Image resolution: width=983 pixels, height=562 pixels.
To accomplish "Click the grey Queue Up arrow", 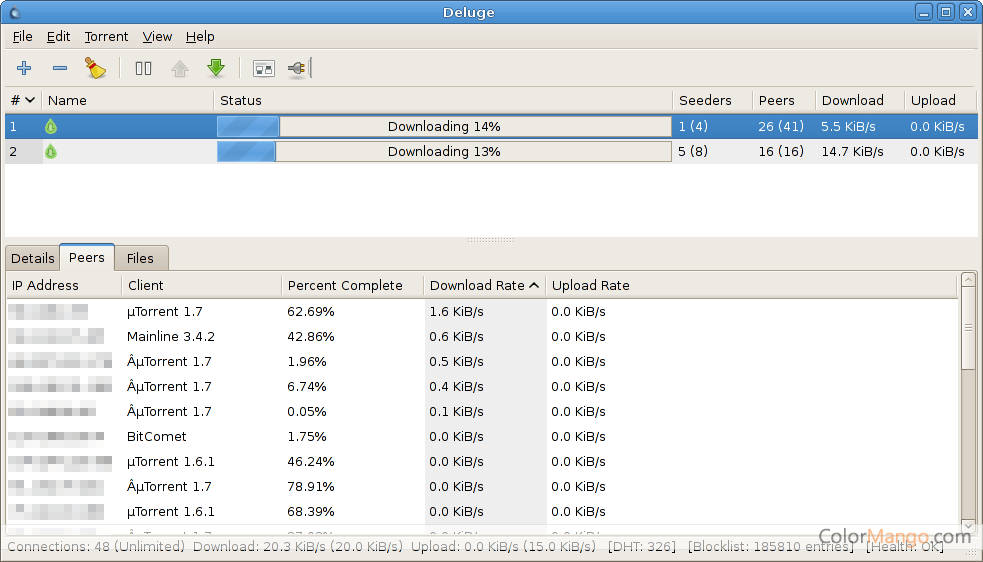I will point(180,68).
